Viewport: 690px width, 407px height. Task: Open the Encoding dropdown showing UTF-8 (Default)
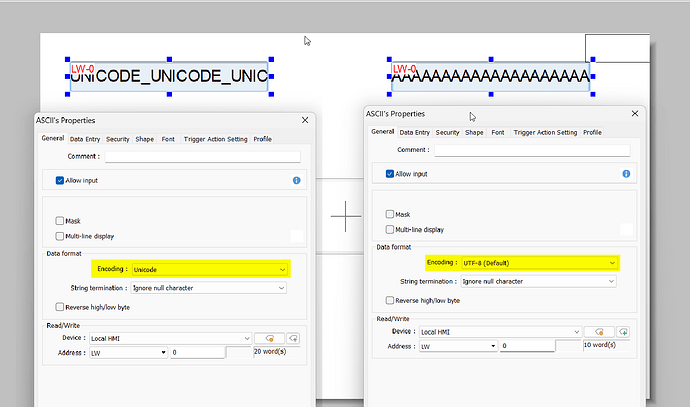540,263
